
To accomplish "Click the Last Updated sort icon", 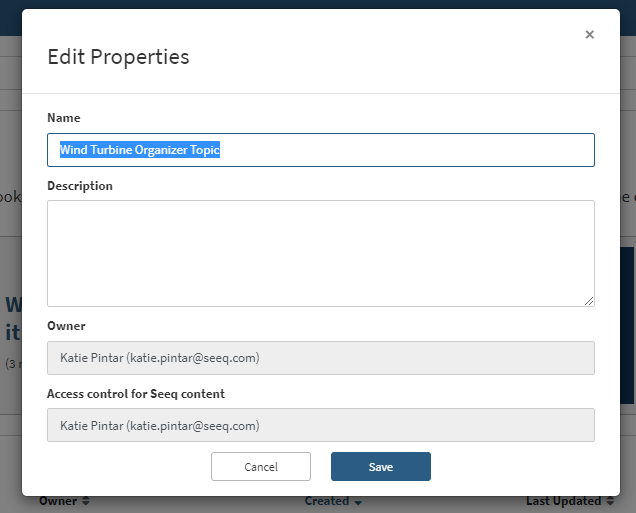I will [x=609, y=501].
